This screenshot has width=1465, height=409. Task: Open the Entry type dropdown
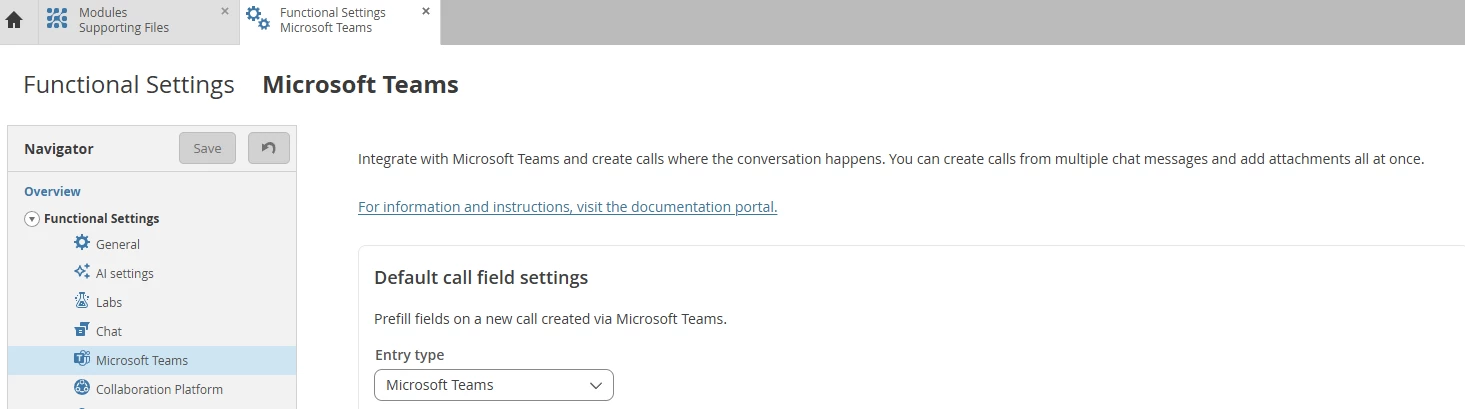(x=494, y=385)
